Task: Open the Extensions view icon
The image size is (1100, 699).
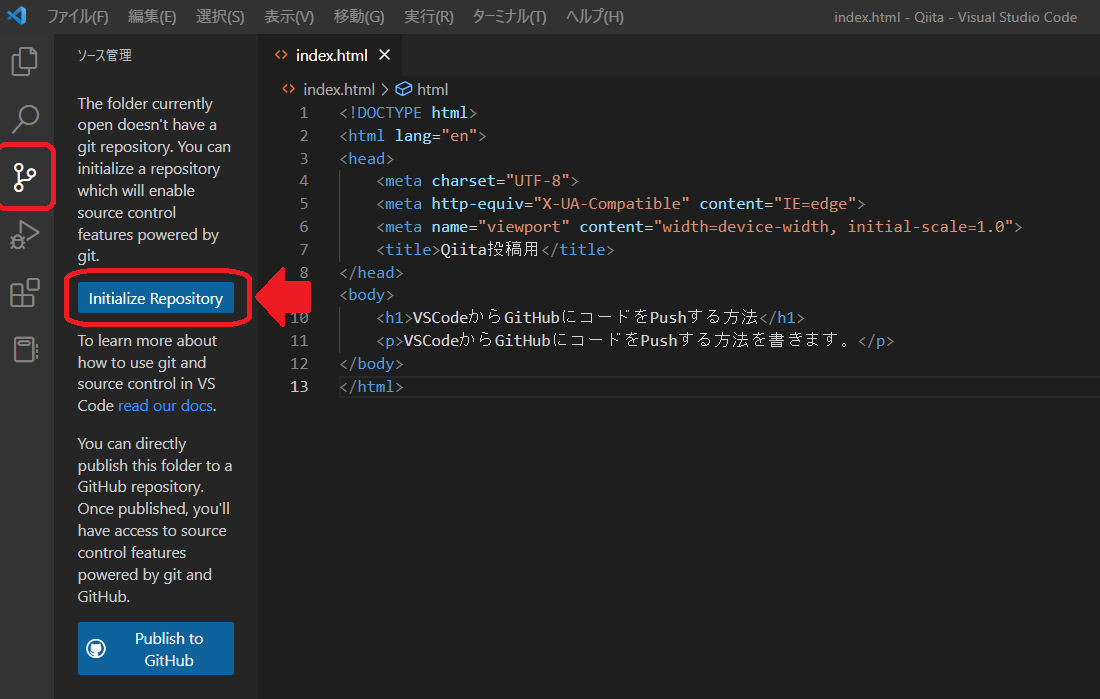Action: pos(25,293)
